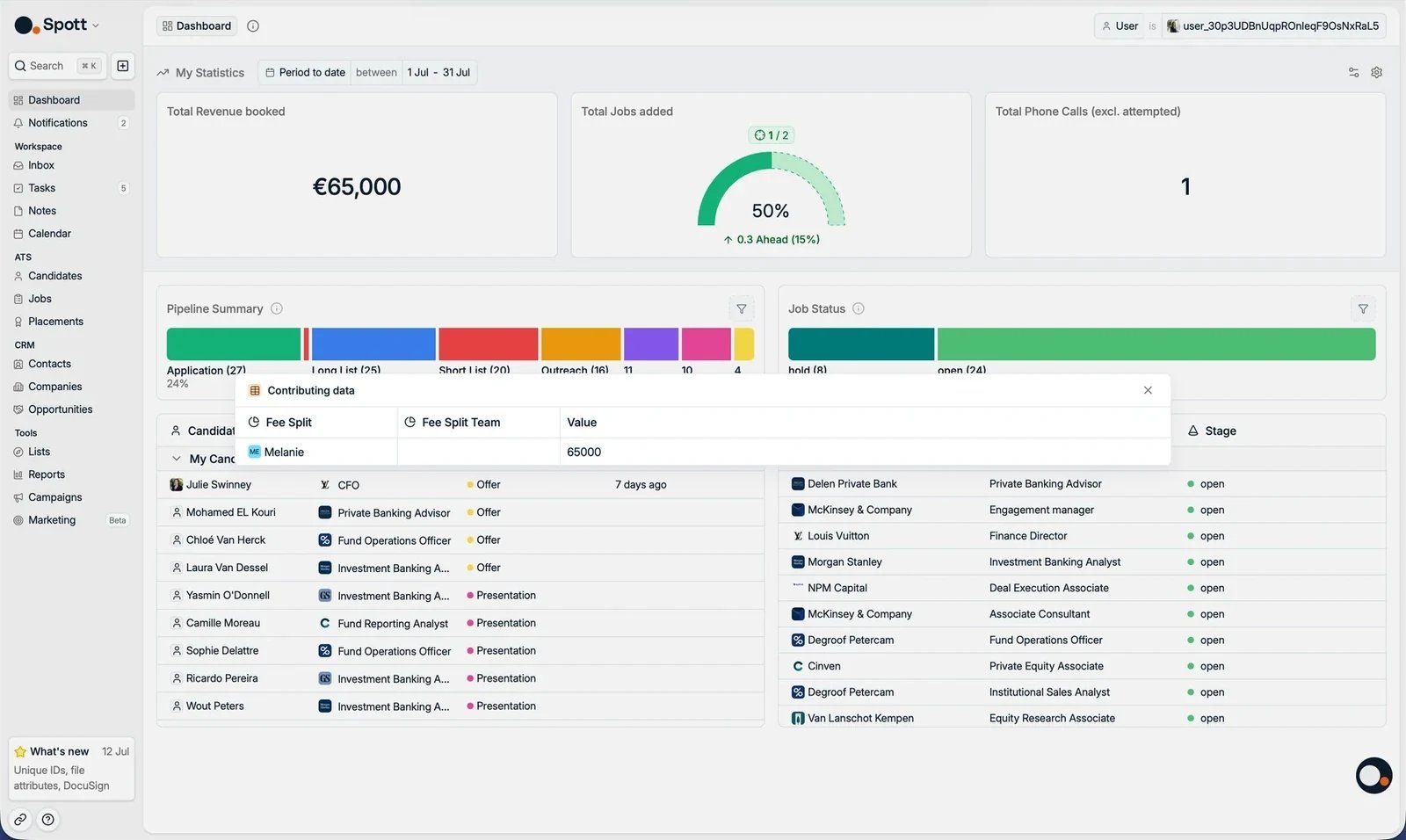Click the Spott logo
This screenshot has height=840, width=1406.
point(26,25)
